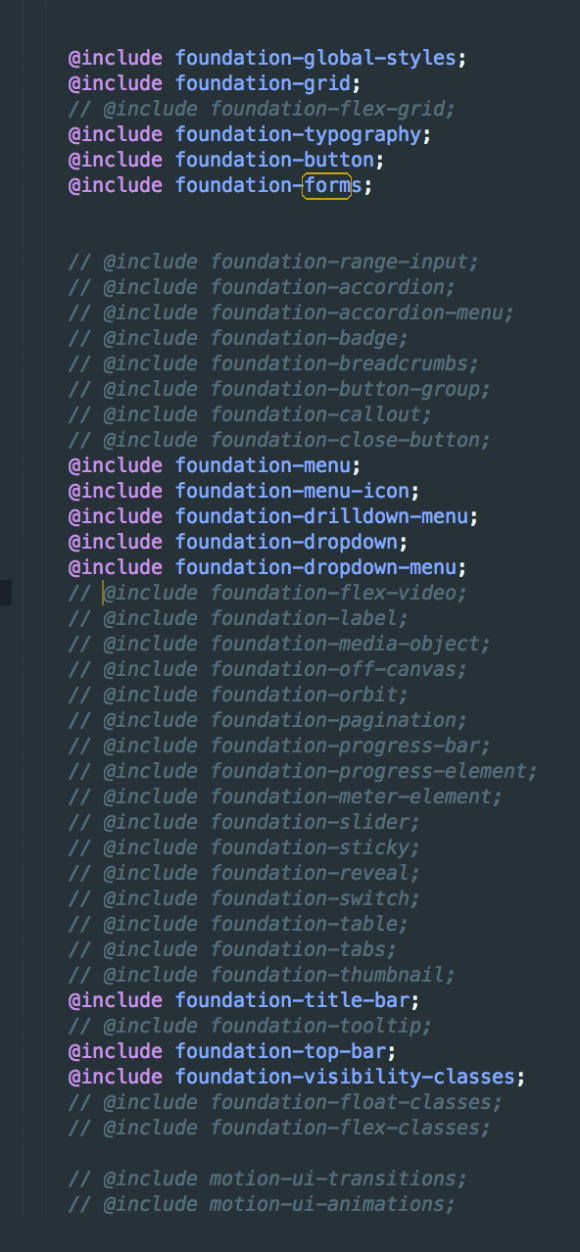The width and height of the screenshot is (580, 1252).
Task: Click the foundation-button include line
Action: (227, 160)
